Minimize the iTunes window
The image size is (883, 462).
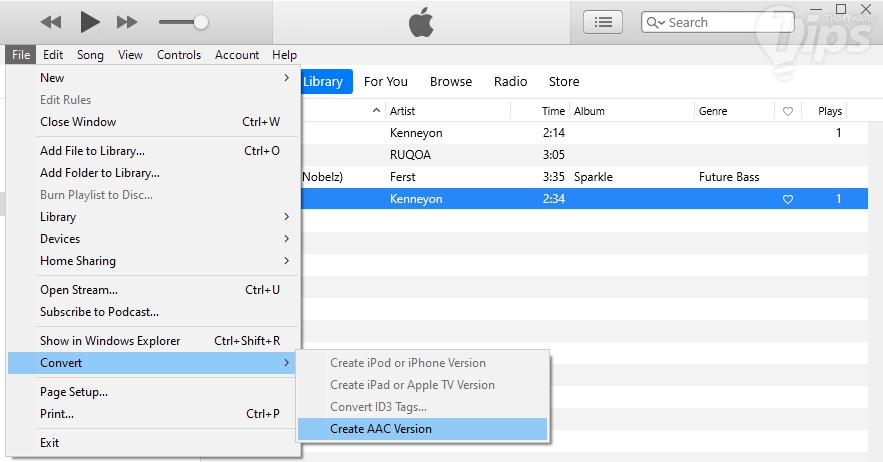(816, 9)
